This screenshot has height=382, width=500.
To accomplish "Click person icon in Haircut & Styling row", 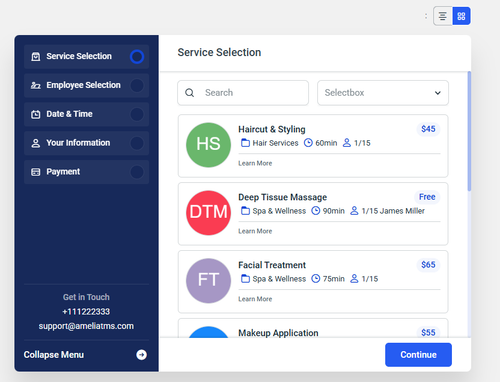I will coord(347,143).
